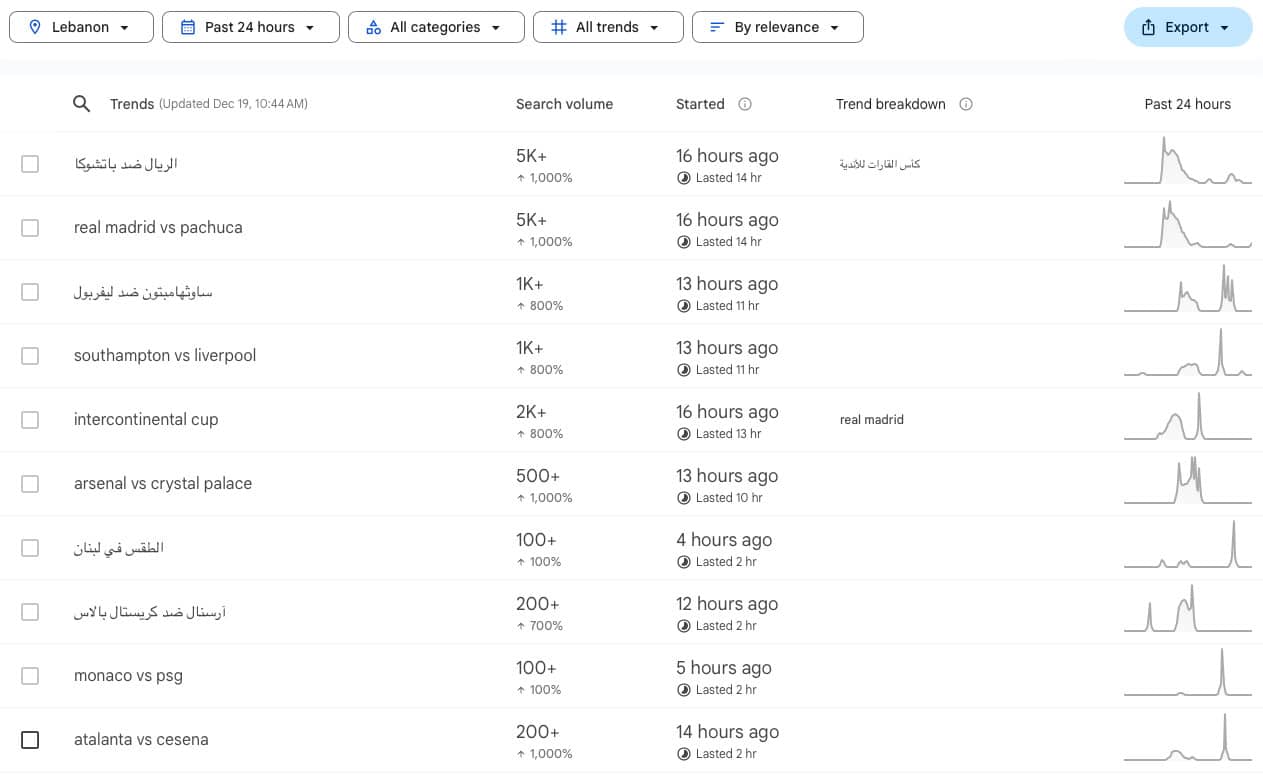Tick the checkbox for real madrid vs pachuca
The image size is (1263, 778).
pos(30,228)
